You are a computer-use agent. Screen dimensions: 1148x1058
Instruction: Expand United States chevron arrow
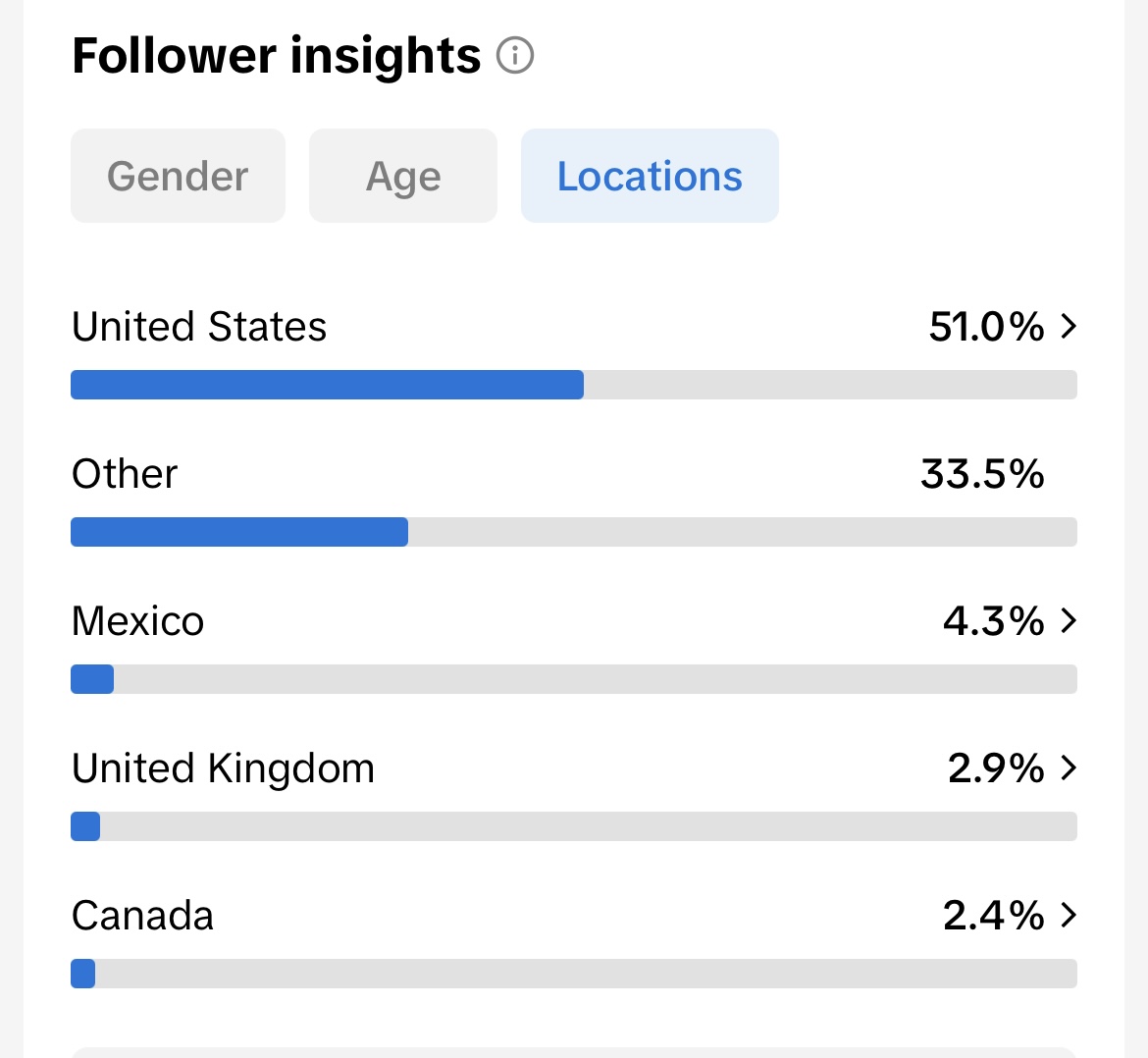pos(1069,327)
